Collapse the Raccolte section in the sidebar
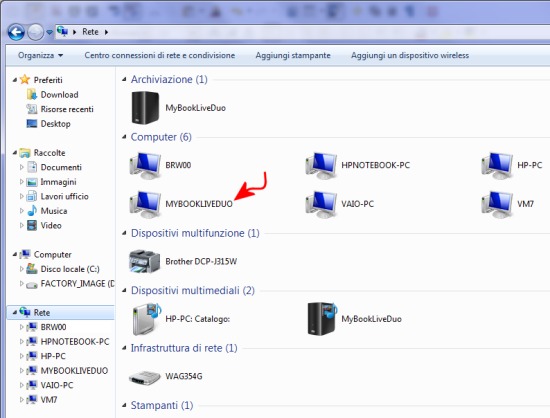This screenshot has width=550, height=418. point(15,153)
